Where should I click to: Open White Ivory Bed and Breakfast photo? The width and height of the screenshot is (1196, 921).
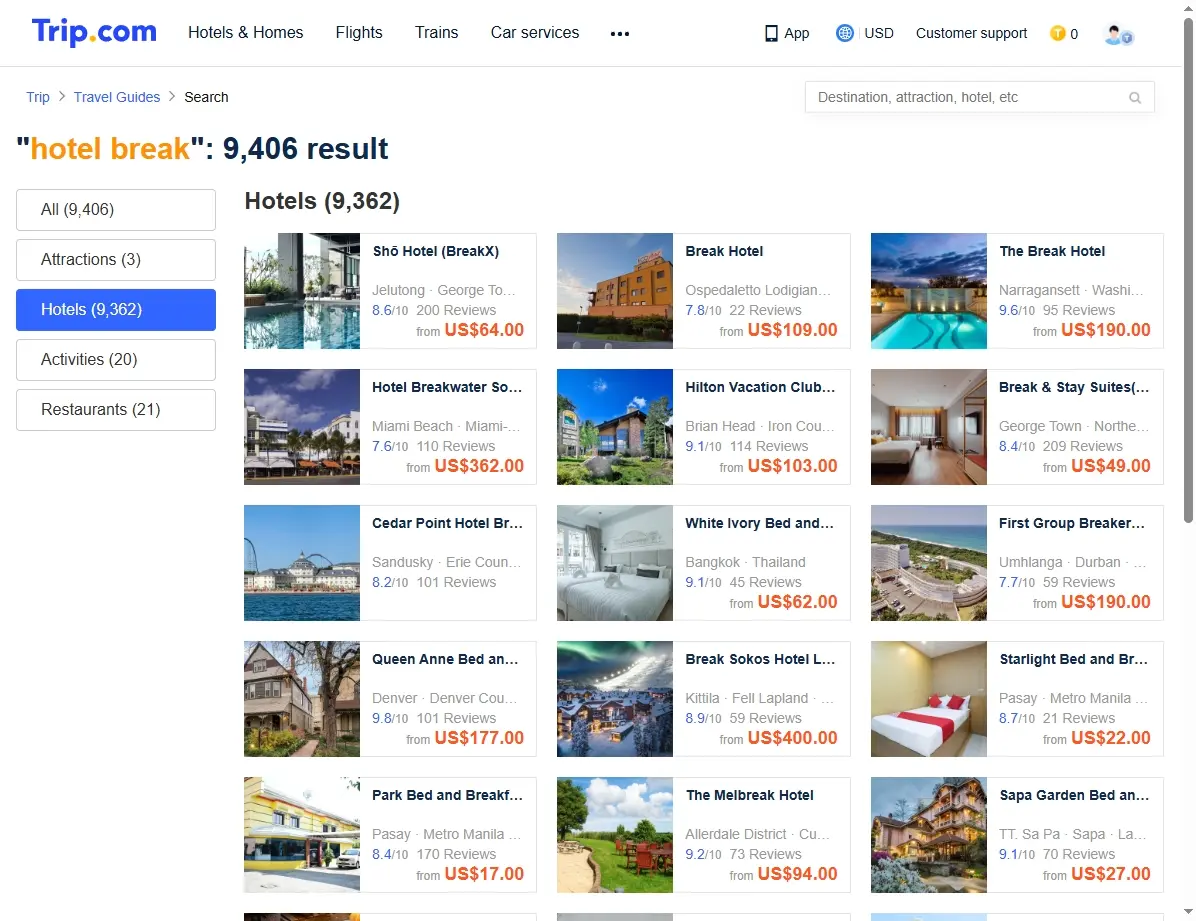[x=615, y=563]
